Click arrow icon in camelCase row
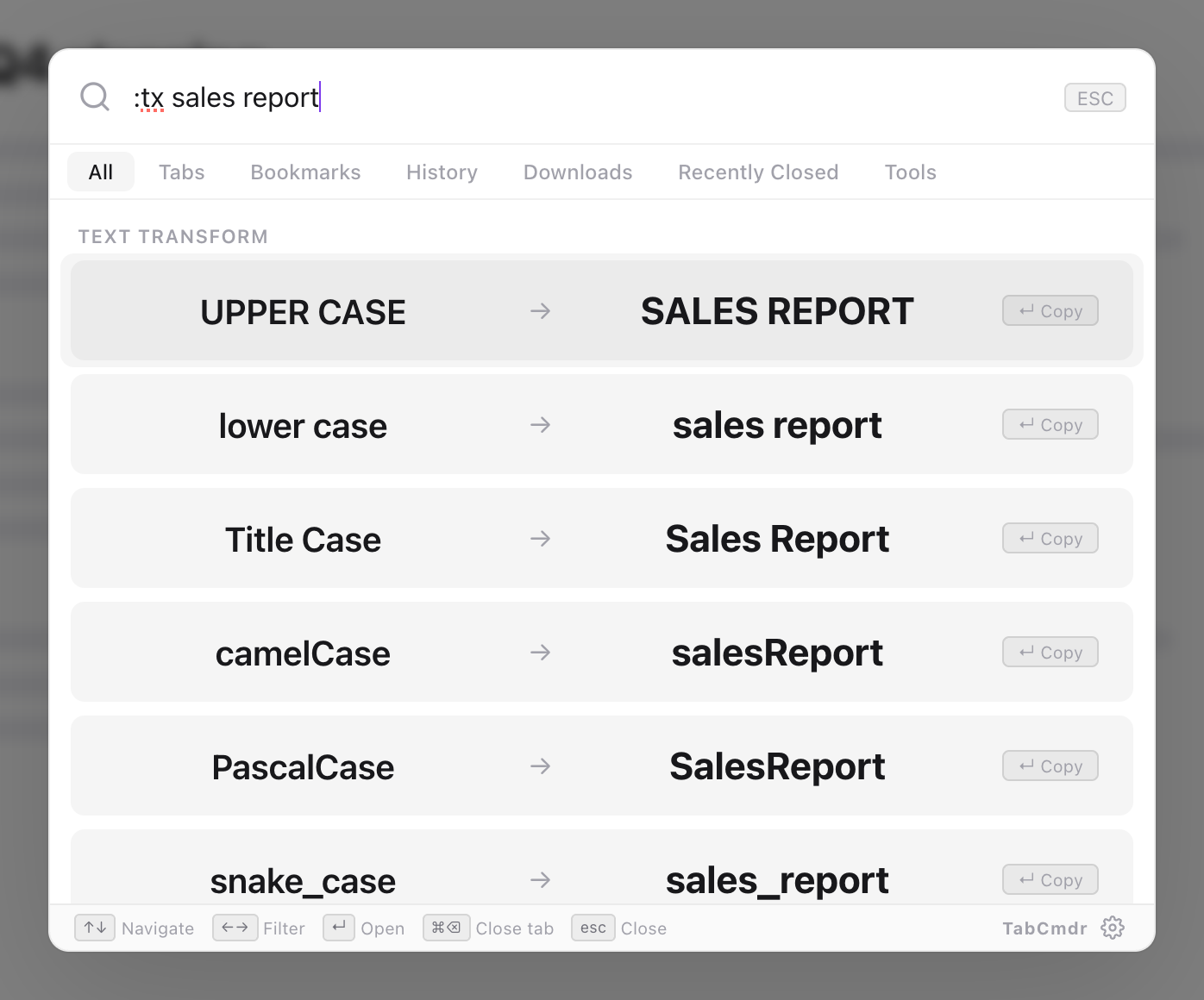 point(540,652)
